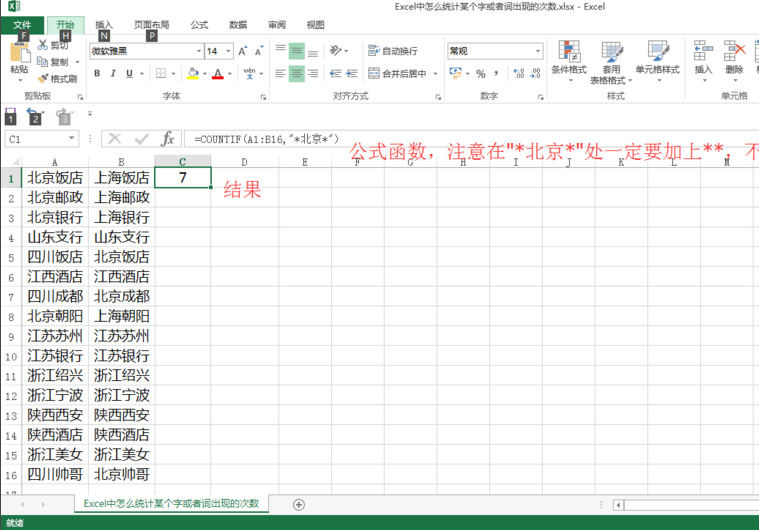The image size is (759, 530).
Task: Click the phonetic guide (wén) icon
Action: pos(249,74)
